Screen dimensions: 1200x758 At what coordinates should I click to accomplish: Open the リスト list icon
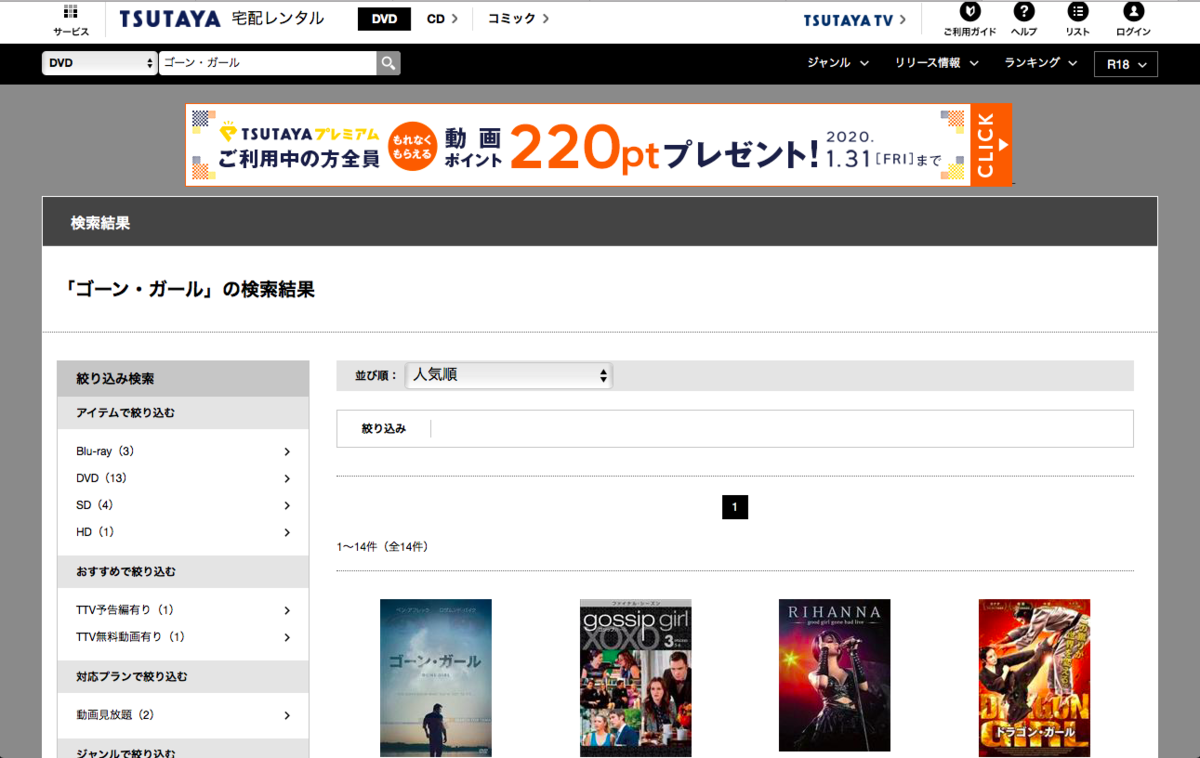(1077, 12)
